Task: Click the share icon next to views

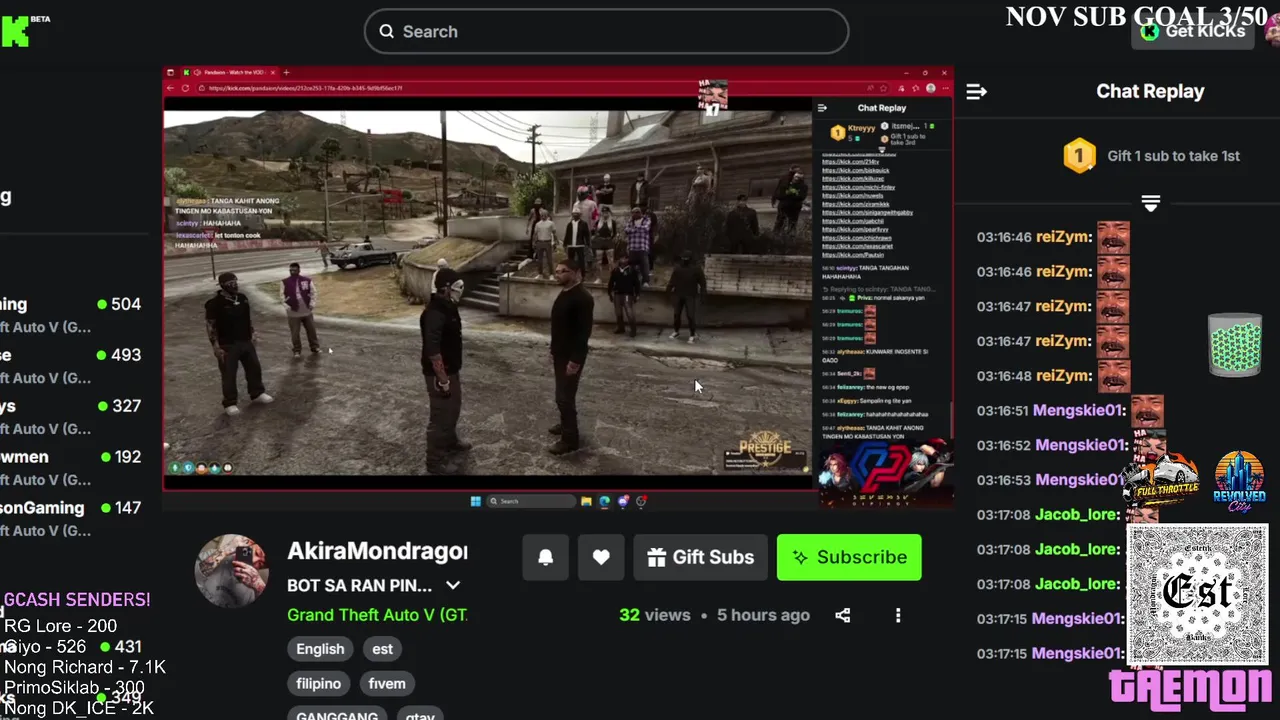Action: pyautogui.click(x=843, y=615)
